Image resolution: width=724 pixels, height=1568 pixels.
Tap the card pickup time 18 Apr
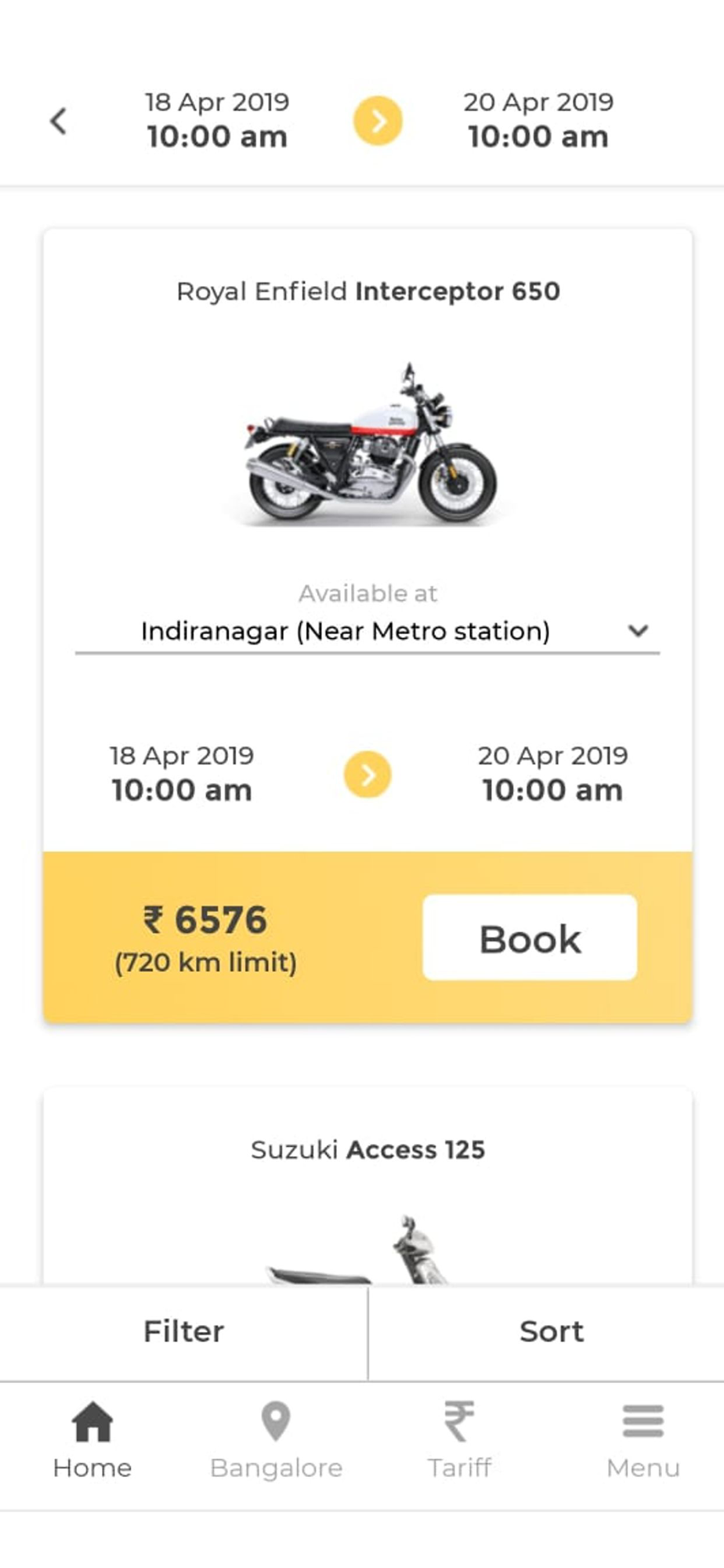click(x=182, y=774)
